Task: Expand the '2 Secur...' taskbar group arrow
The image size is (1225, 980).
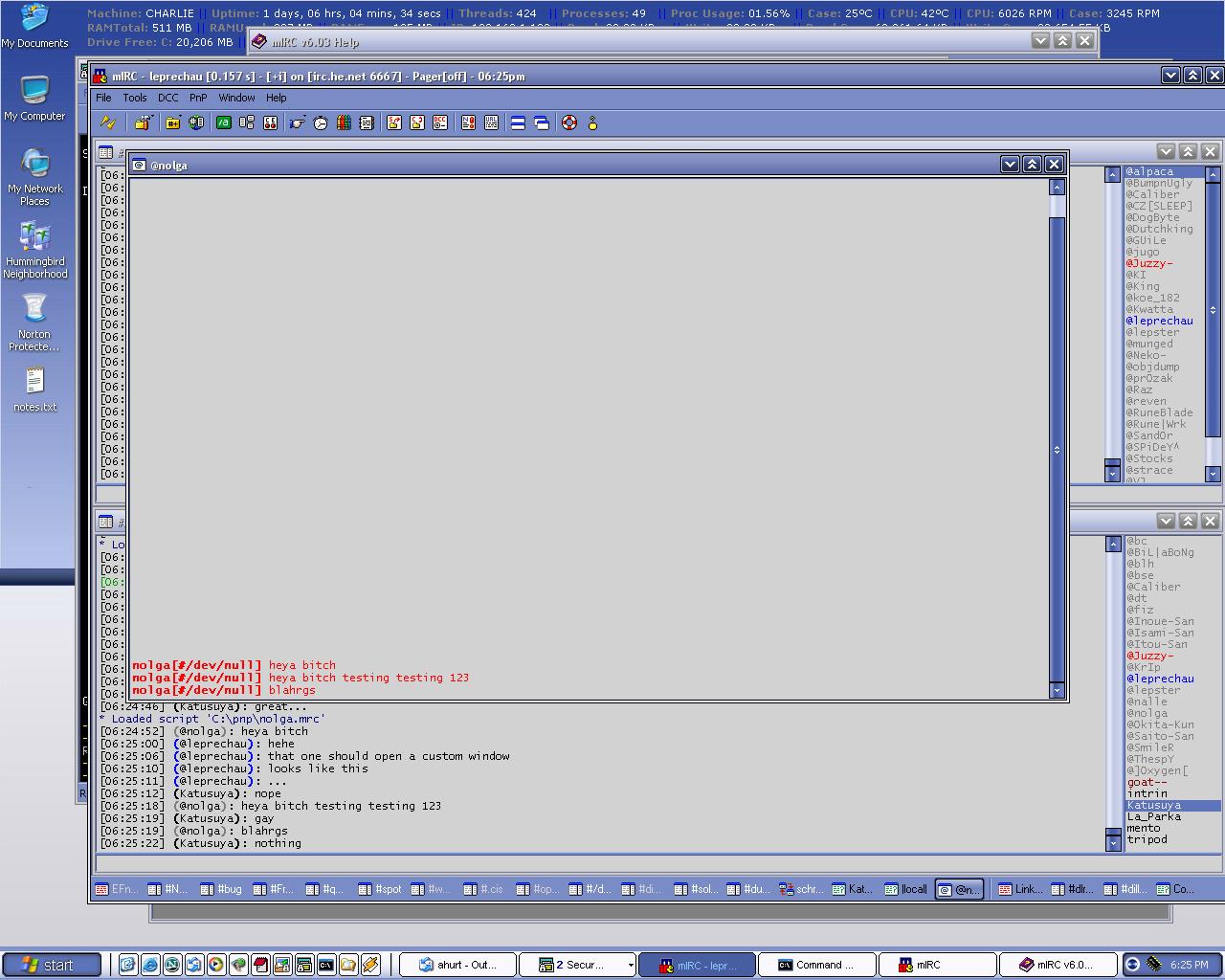Action: click(x=631, y=965)
